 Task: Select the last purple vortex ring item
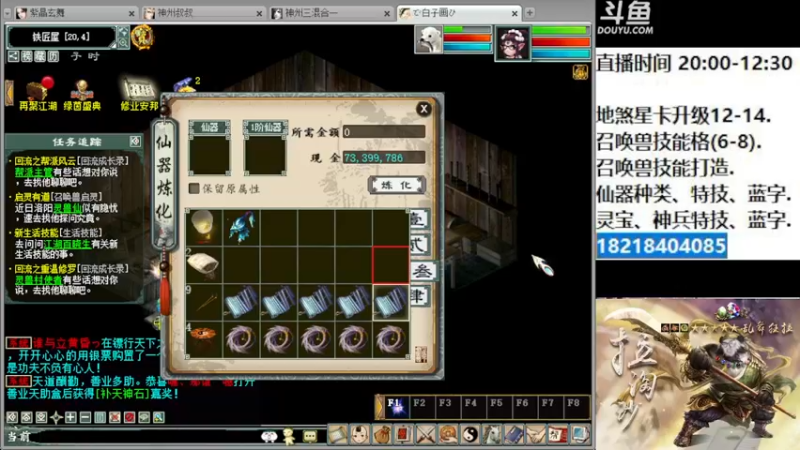pos(391,339)
